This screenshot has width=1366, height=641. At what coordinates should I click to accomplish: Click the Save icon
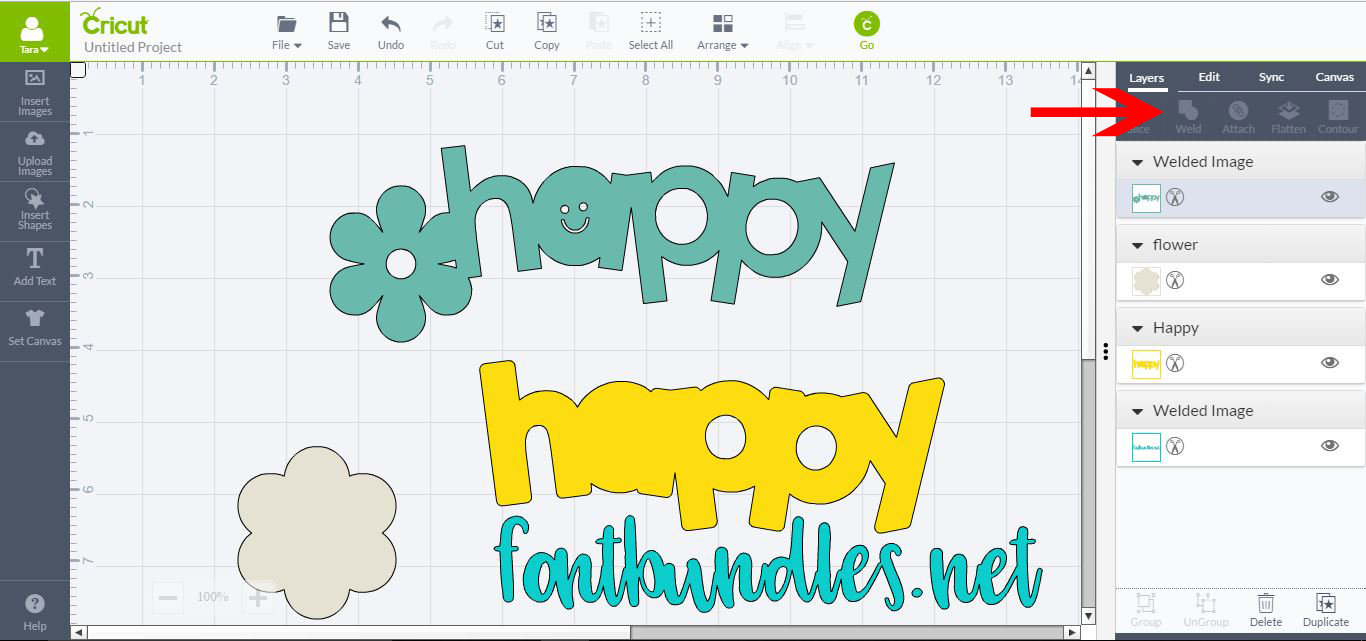pyautogui.click(x=339, y=31)
